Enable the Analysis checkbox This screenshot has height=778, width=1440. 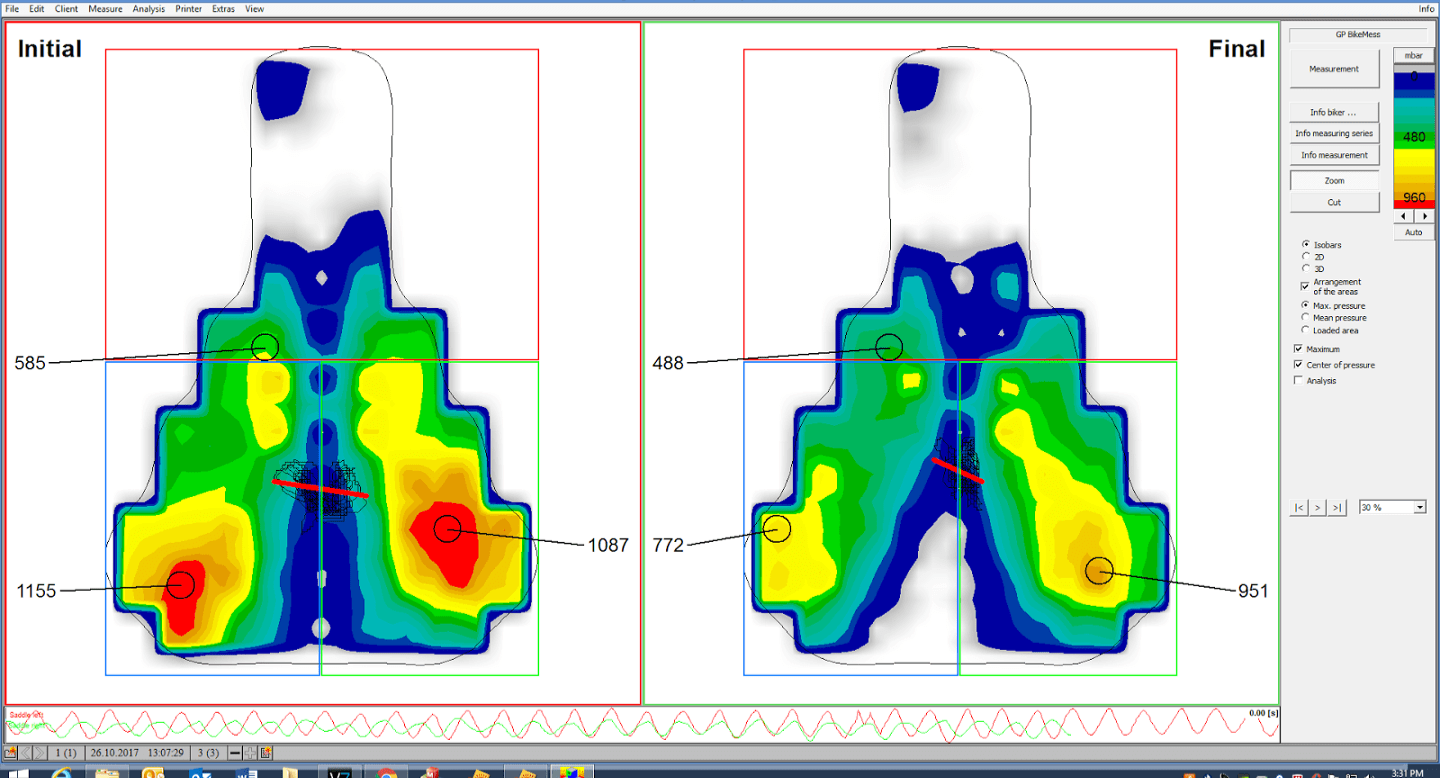coord(1299,381)
